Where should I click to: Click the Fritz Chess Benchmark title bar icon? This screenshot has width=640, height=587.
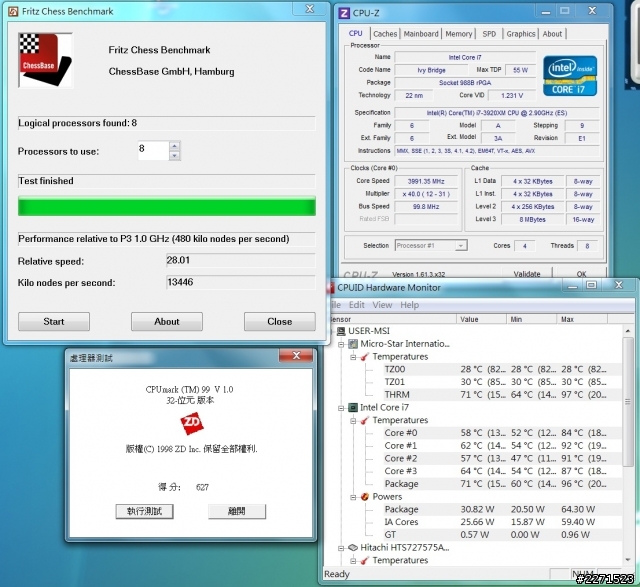(x=13, y=11)
